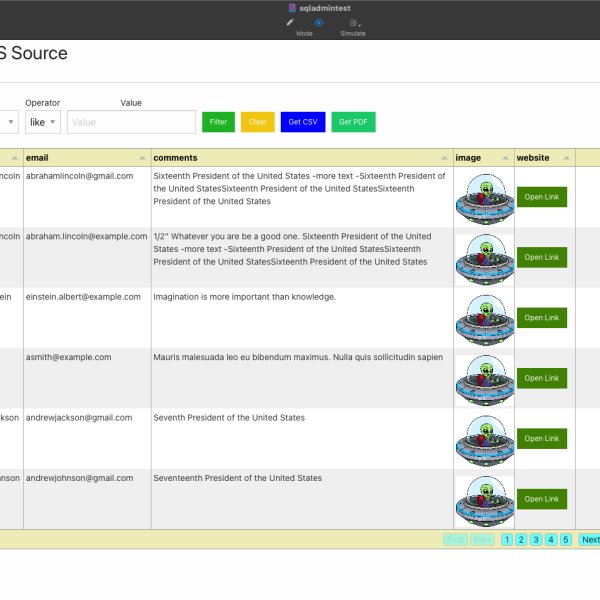Go to page 3 in pagination
Image resolution: width=600 pixels, height=600 pixels.
[x=536, y=540]
